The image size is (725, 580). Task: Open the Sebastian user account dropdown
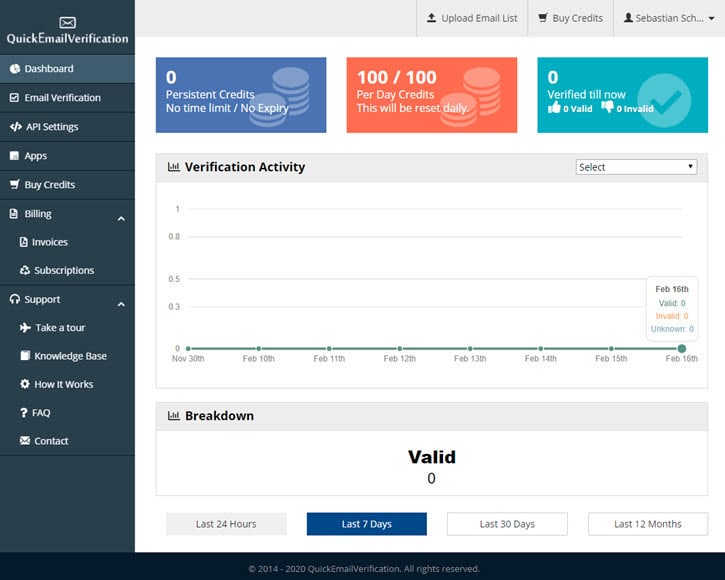click(x=669, y=18)
